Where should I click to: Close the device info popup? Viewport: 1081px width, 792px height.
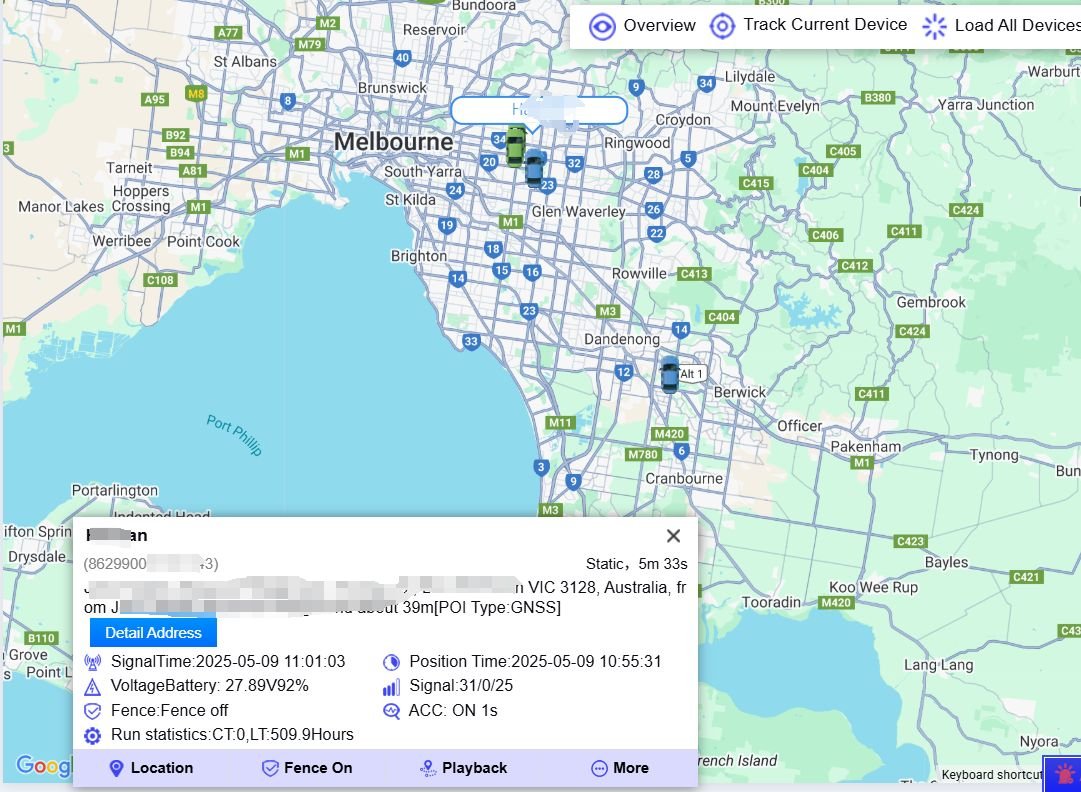pyautogui.click(x=674, y=536)
